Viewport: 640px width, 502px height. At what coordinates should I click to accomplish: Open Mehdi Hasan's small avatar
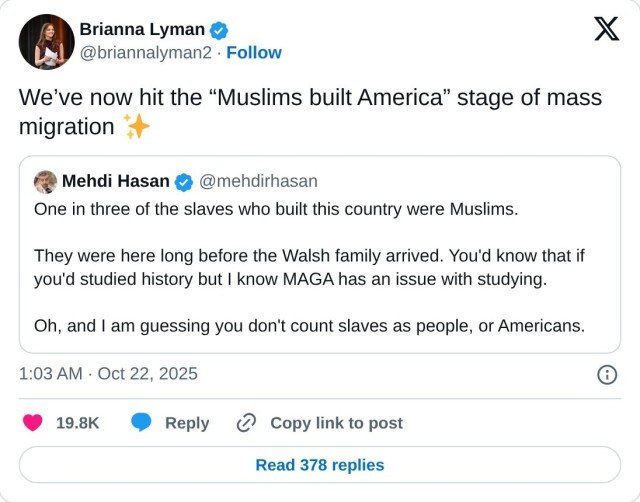click(45, 181)
